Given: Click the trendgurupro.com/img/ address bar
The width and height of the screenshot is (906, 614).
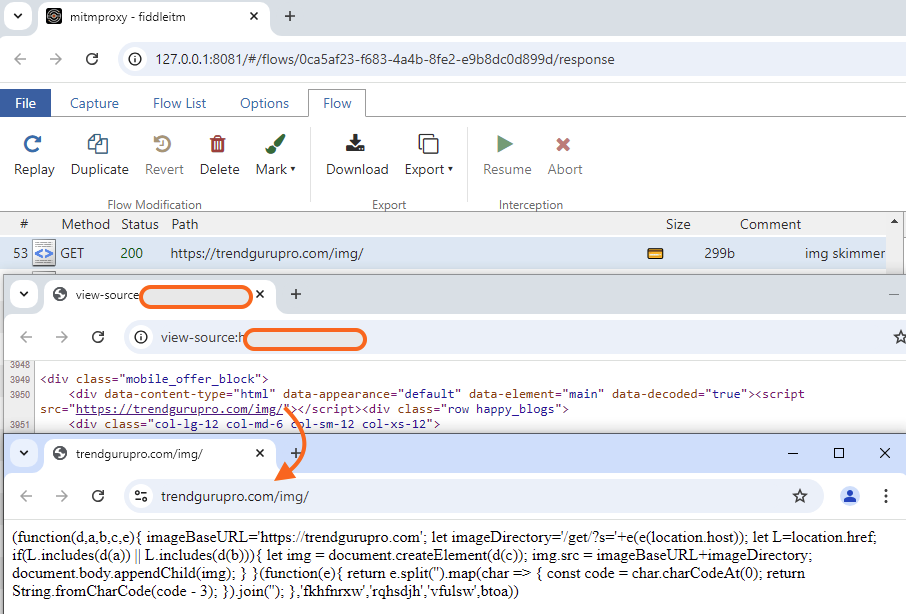Looking at the screenshot, I should tap(473, 496).
